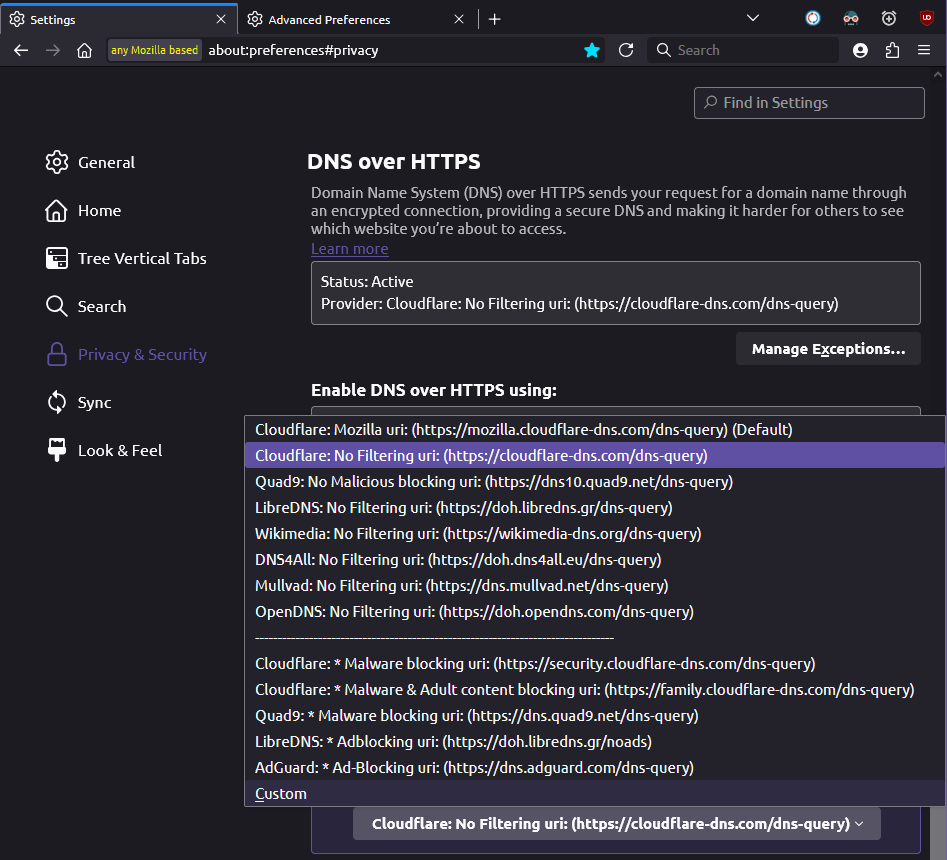947x860 pixels.
Task: Open Privacy & Security category
Action: pyautogui.click(x=126, y=355)
